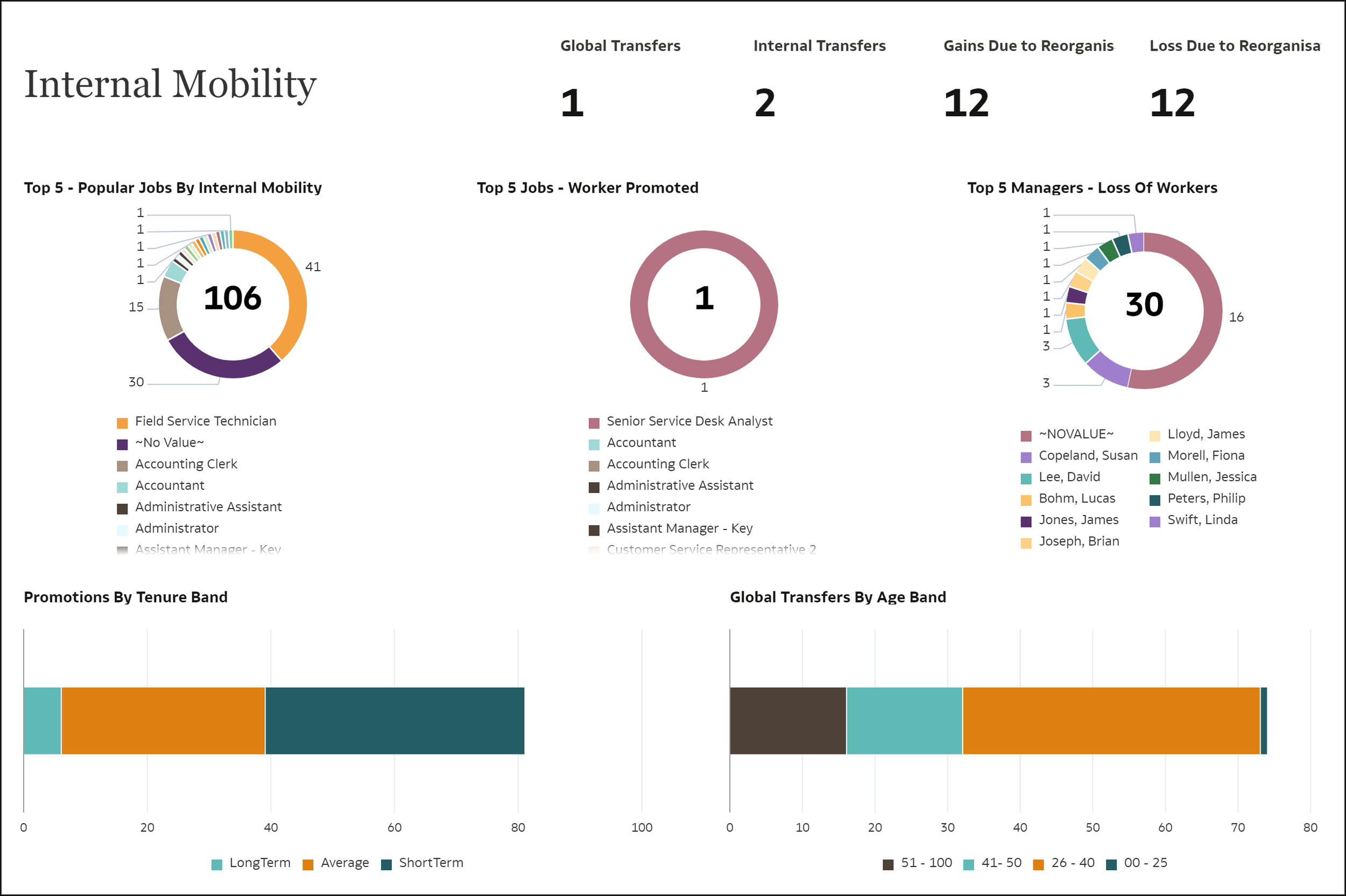This screenshot has height=896, width=1346.
Task: Select the Field Service Technician legend marker
Action: coord(122,422)
